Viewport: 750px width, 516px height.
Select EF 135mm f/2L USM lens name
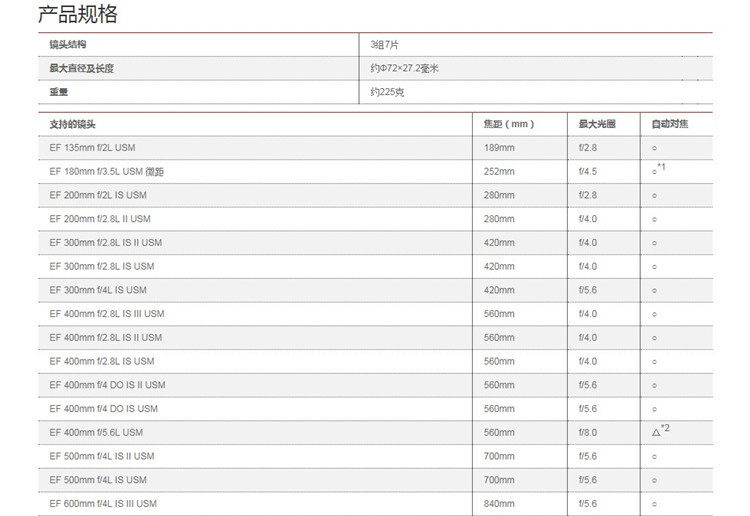click(92, 148)
